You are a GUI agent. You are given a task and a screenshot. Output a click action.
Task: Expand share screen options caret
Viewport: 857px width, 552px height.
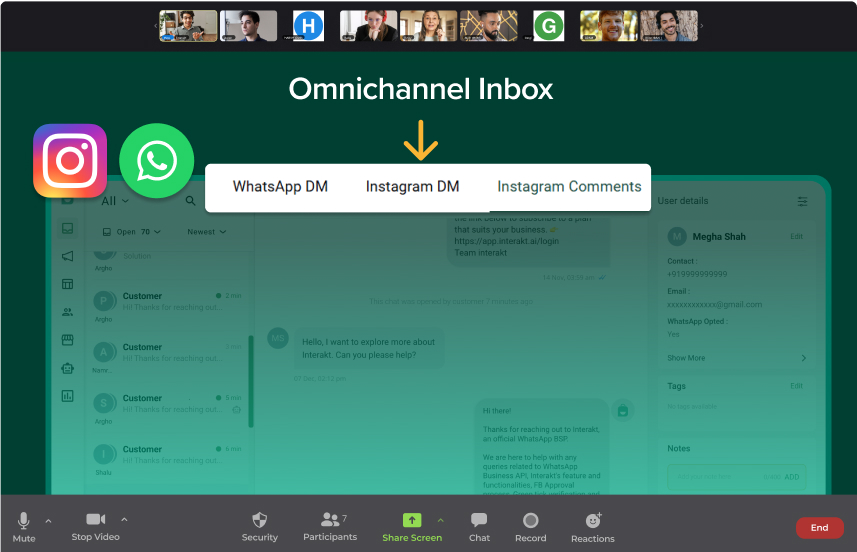click(x=441, y=520)
